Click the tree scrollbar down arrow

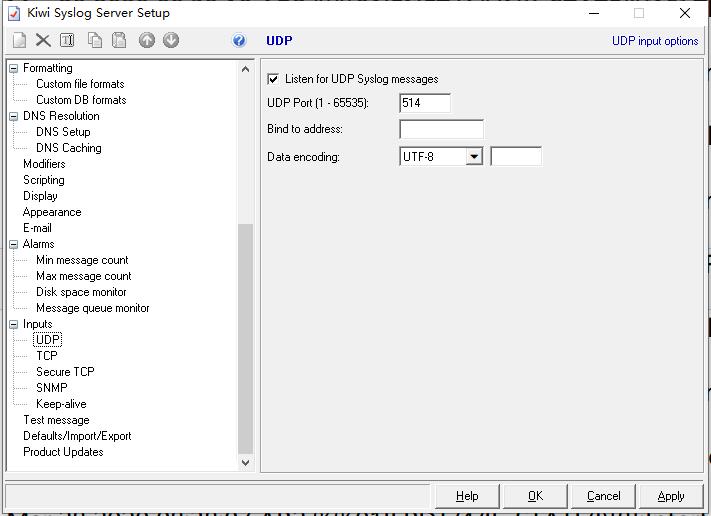(245, 463)
